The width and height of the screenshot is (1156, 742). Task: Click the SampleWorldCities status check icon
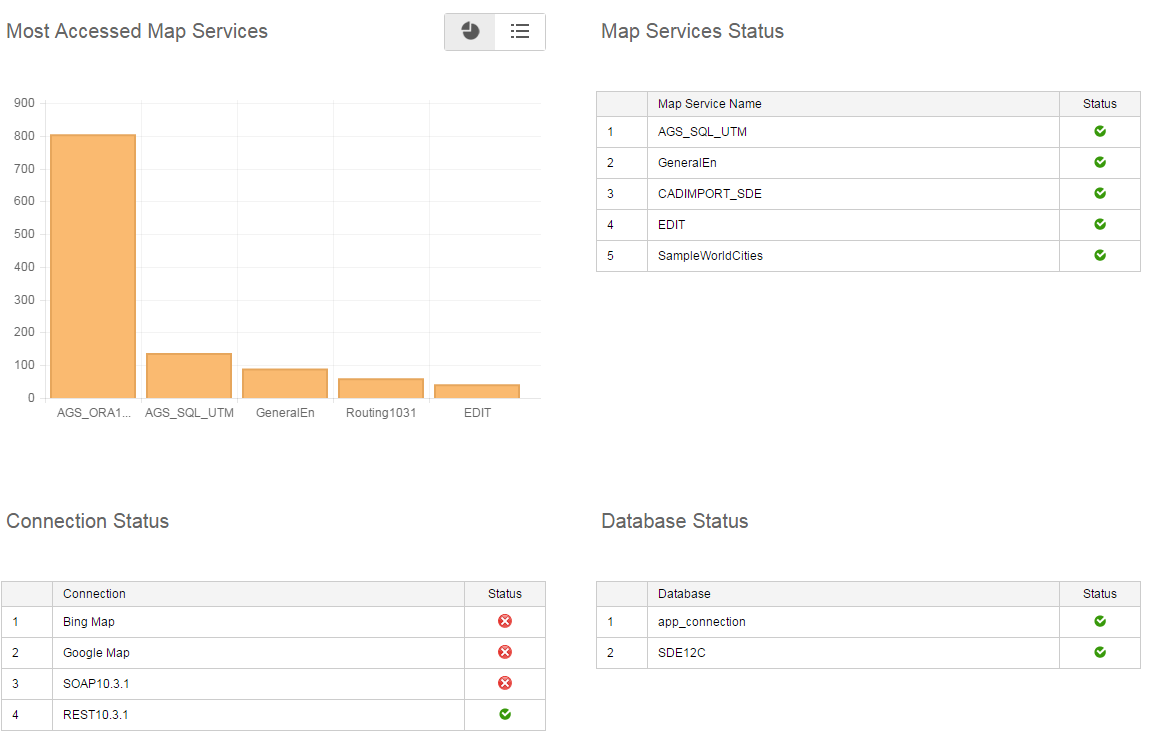[x=1099, y=255]
